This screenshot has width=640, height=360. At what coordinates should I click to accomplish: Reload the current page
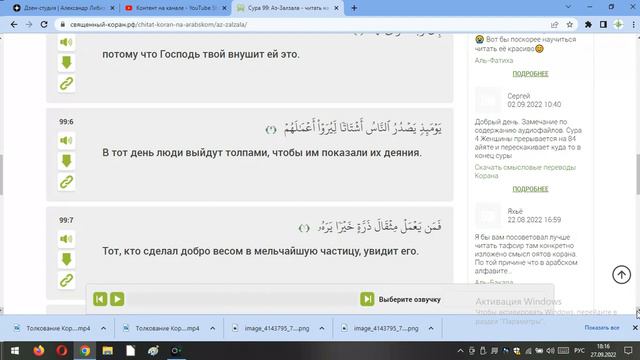(x=44, y=24)
